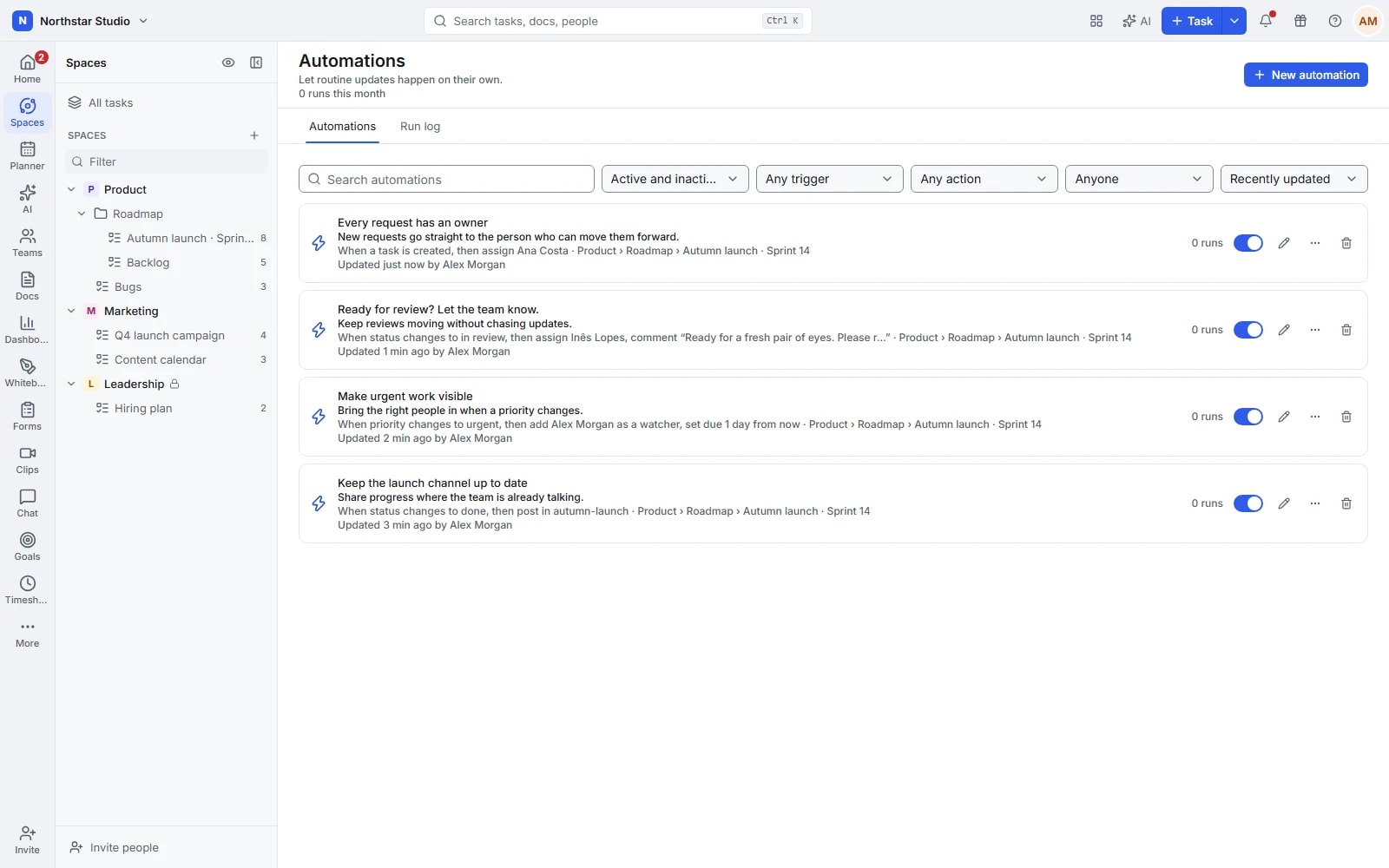Open the Task button dropdown arrow

tap(1234, 21)
